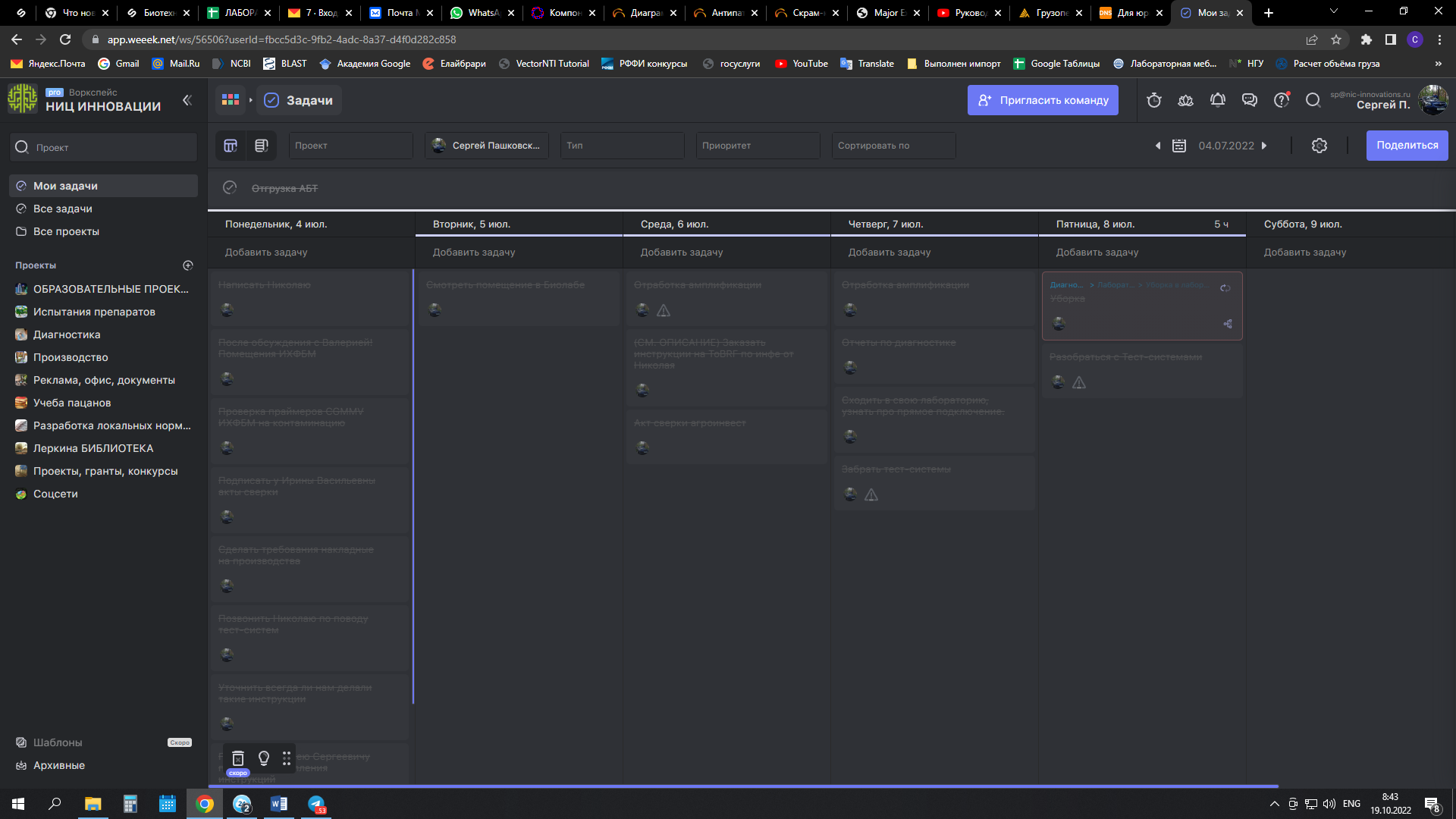
Task: Open the Диагностика project
Action: coord(67,334)
